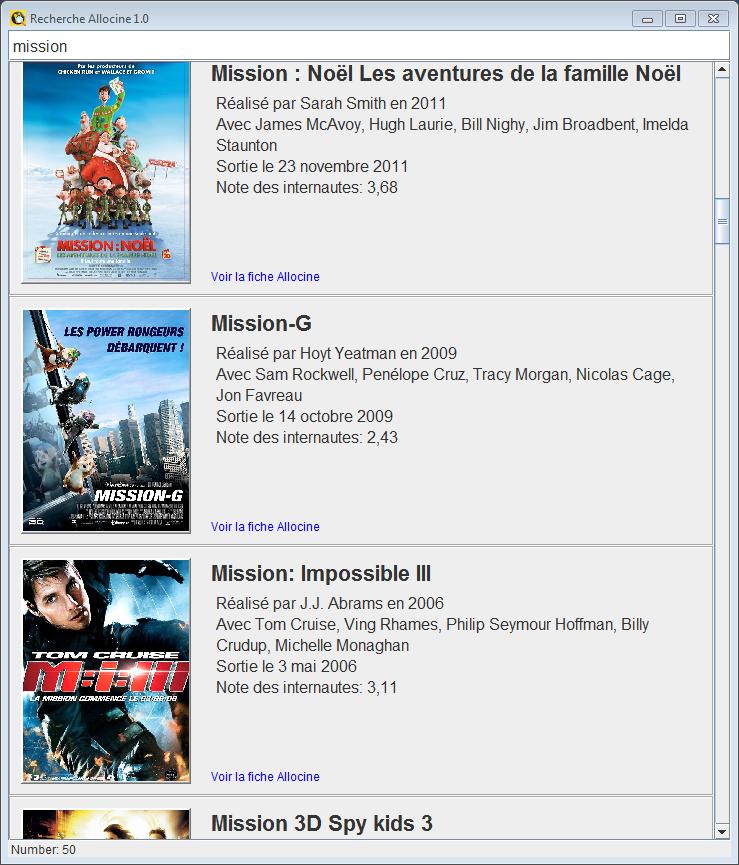Click the Recherche Allocine app icon in title bar
This screenshot has height=865, width=739.
pos(18,18)
